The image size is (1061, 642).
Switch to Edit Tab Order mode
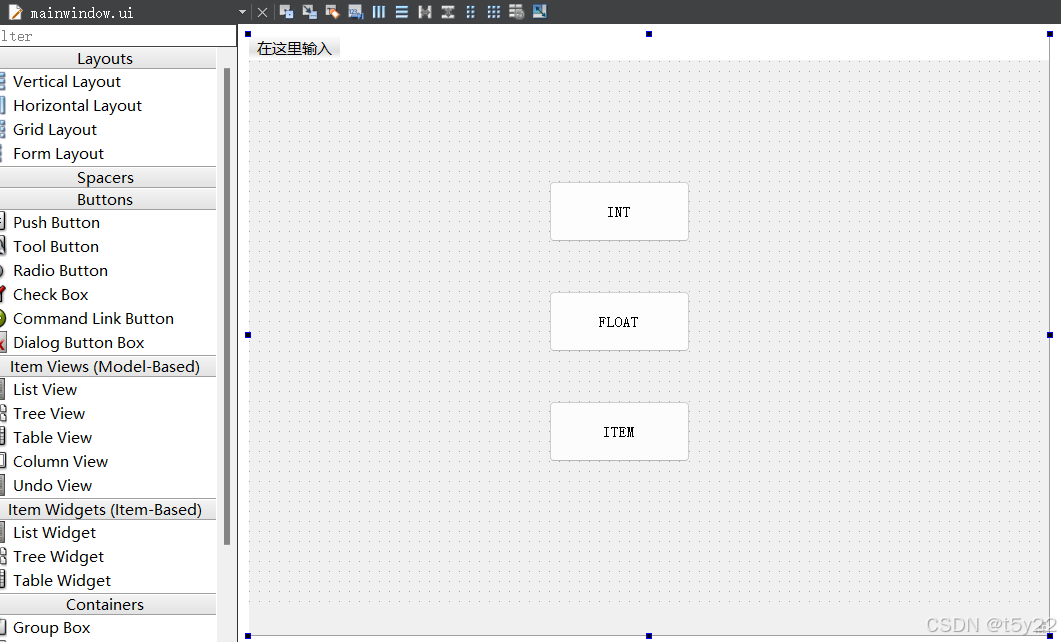click(x=355, y=12)
